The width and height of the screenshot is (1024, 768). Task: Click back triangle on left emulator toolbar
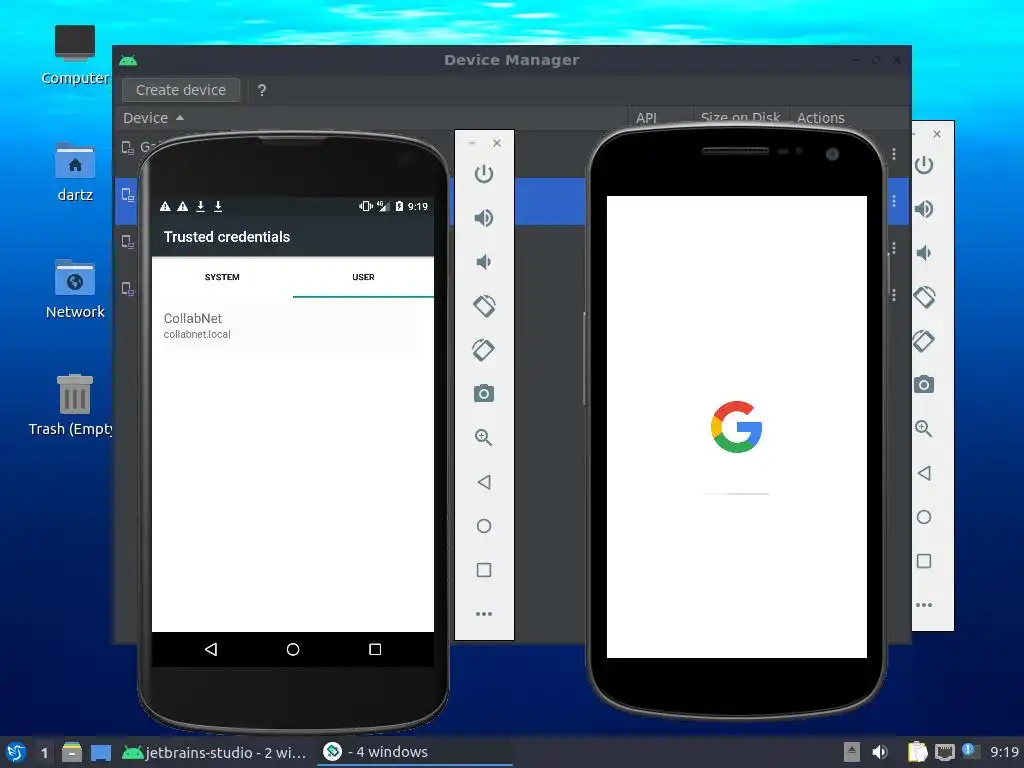[x=483, y=482]
